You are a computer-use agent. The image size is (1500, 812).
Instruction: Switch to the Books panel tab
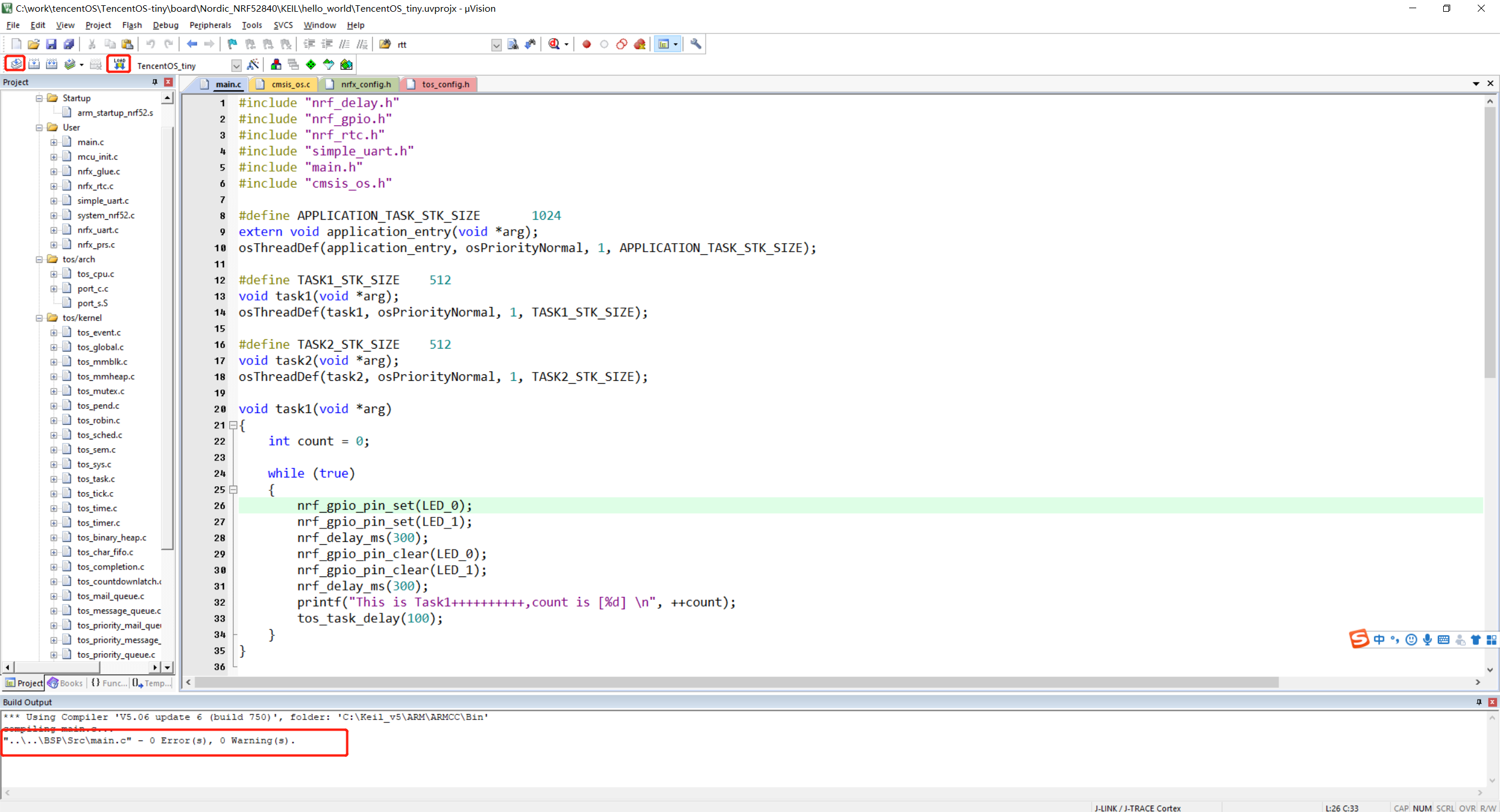[x=66, y=683]
